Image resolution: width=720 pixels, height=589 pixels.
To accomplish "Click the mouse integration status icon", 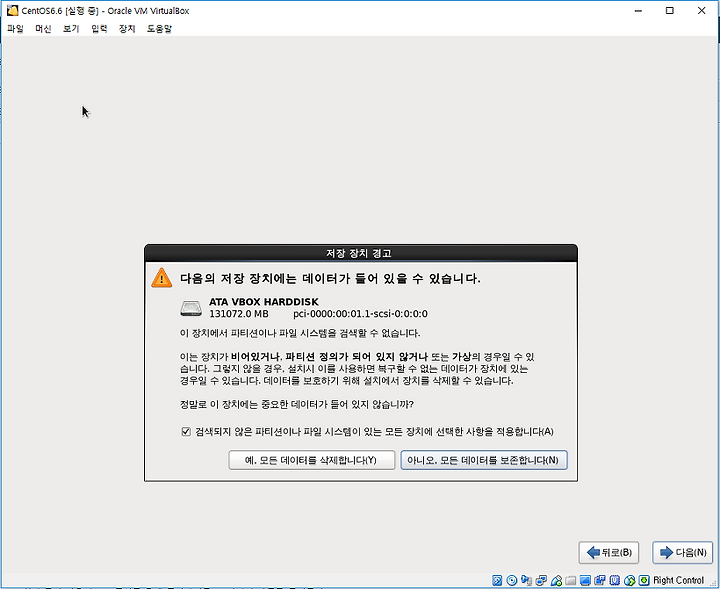I will pyautogui.click(x=630, y=580).
